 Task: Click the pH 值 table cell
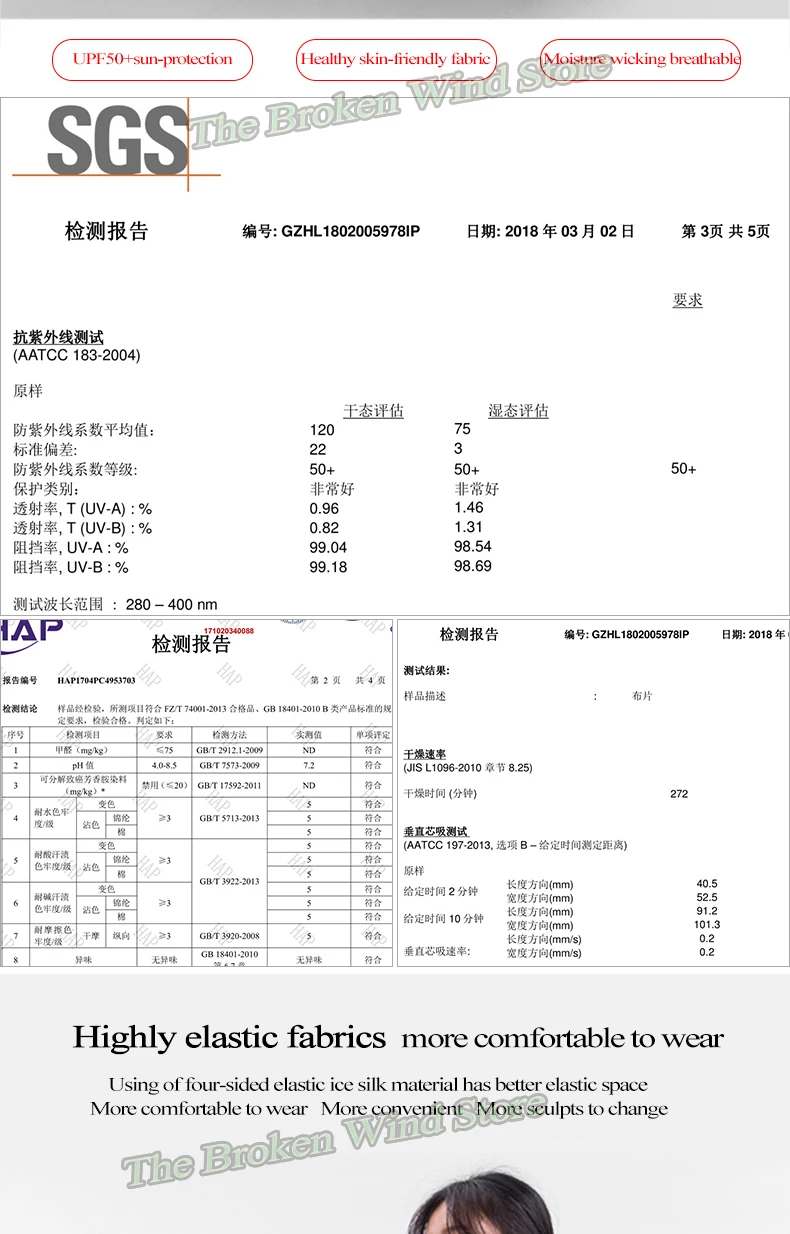click(83, 764)
